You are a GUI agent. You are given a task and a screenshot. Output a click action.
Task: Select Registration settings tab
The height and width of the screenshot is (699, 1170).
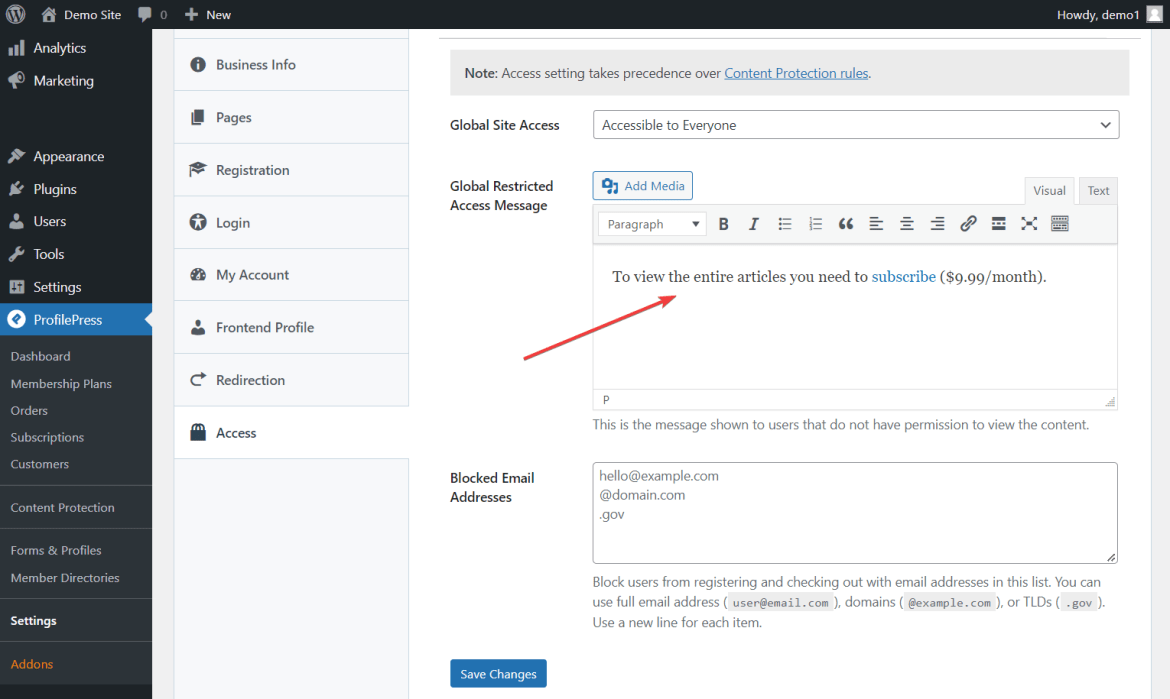tap(291, 170)
